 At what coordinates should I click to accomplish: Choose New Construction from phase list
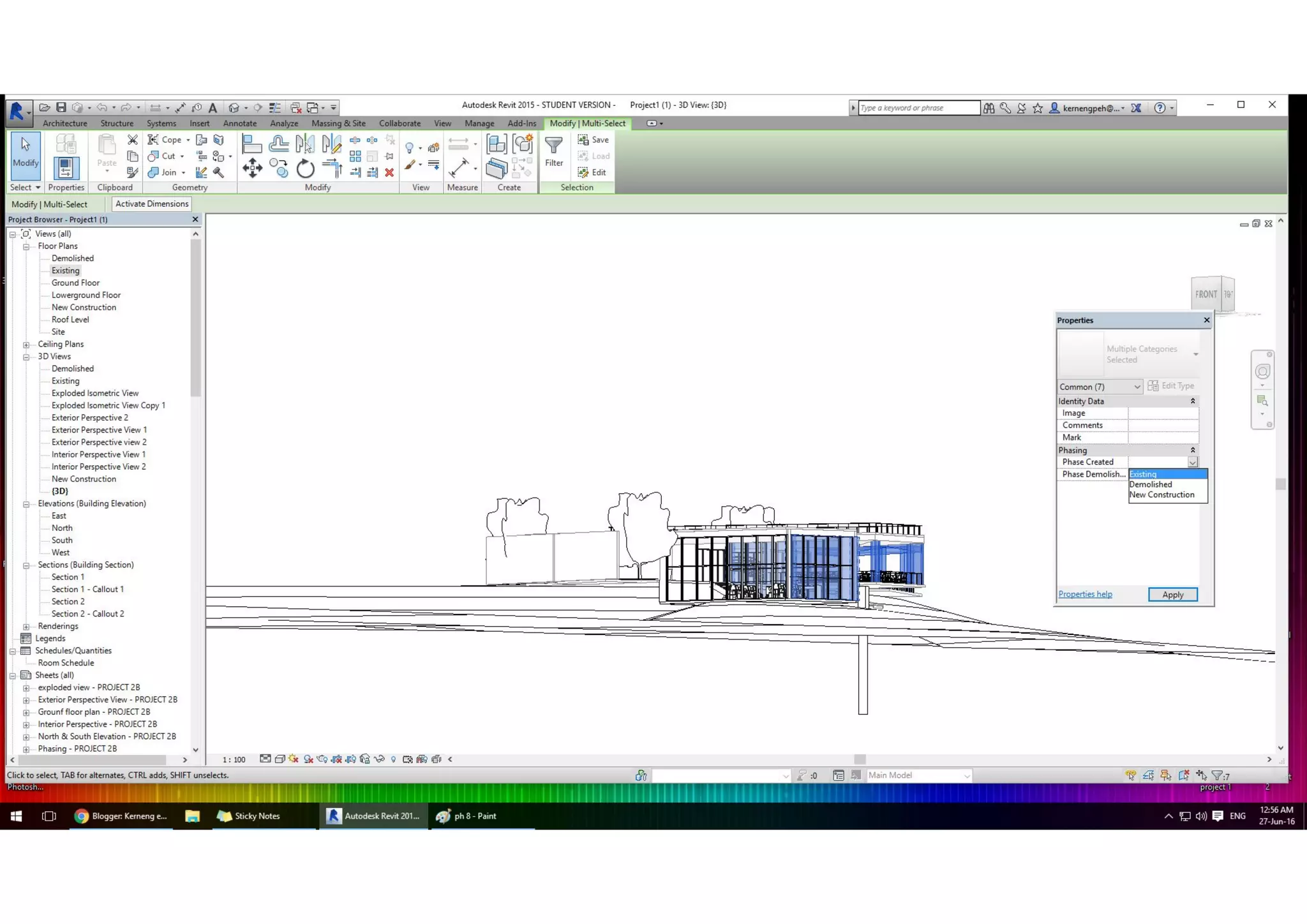coord(1161,495)
